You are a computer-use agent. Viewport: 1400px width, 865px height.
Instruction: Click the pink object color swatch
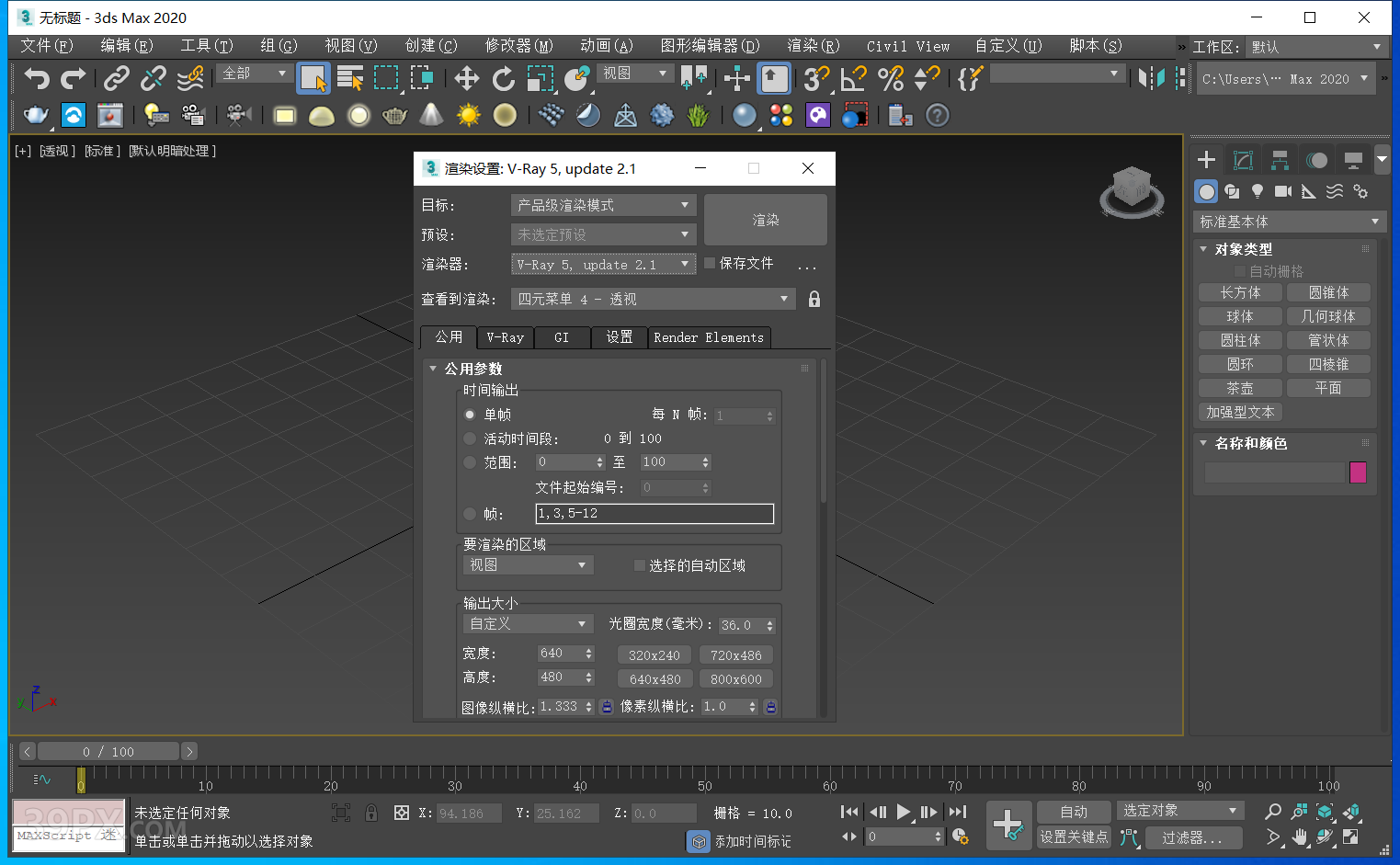coord(1358,472)
